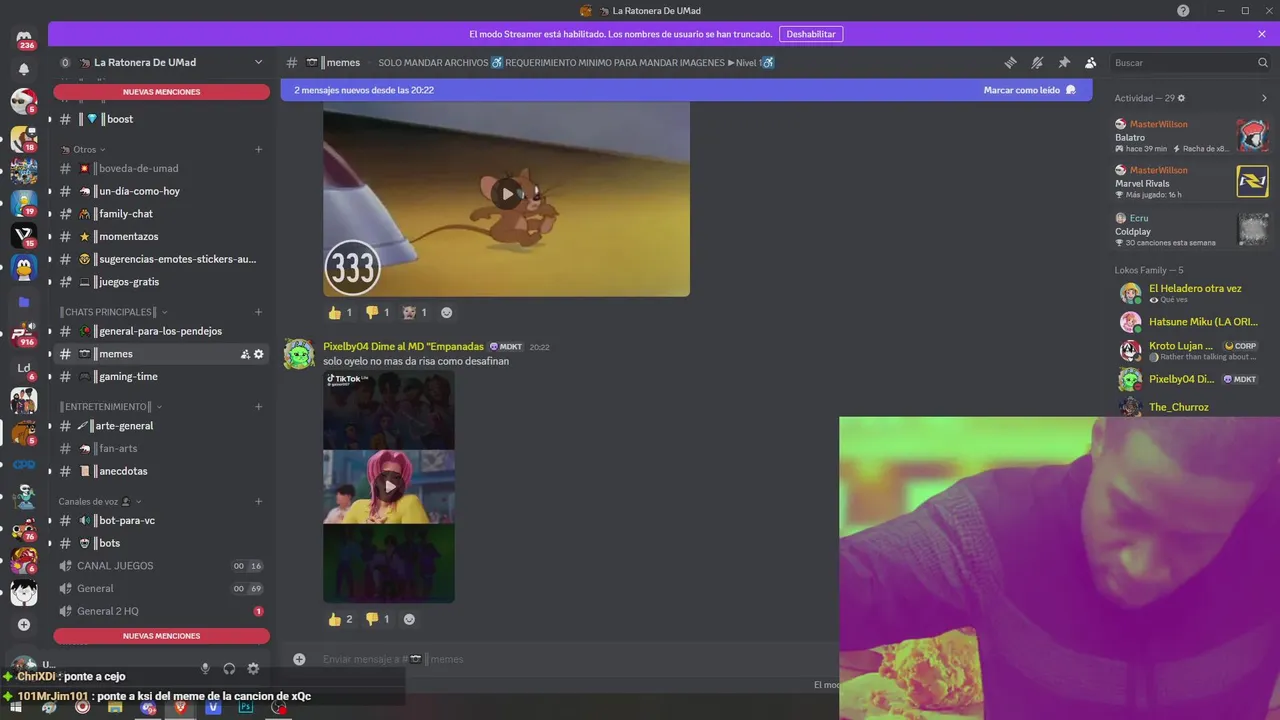
Task: Open Actividad settings gear
Action: 1181,98
